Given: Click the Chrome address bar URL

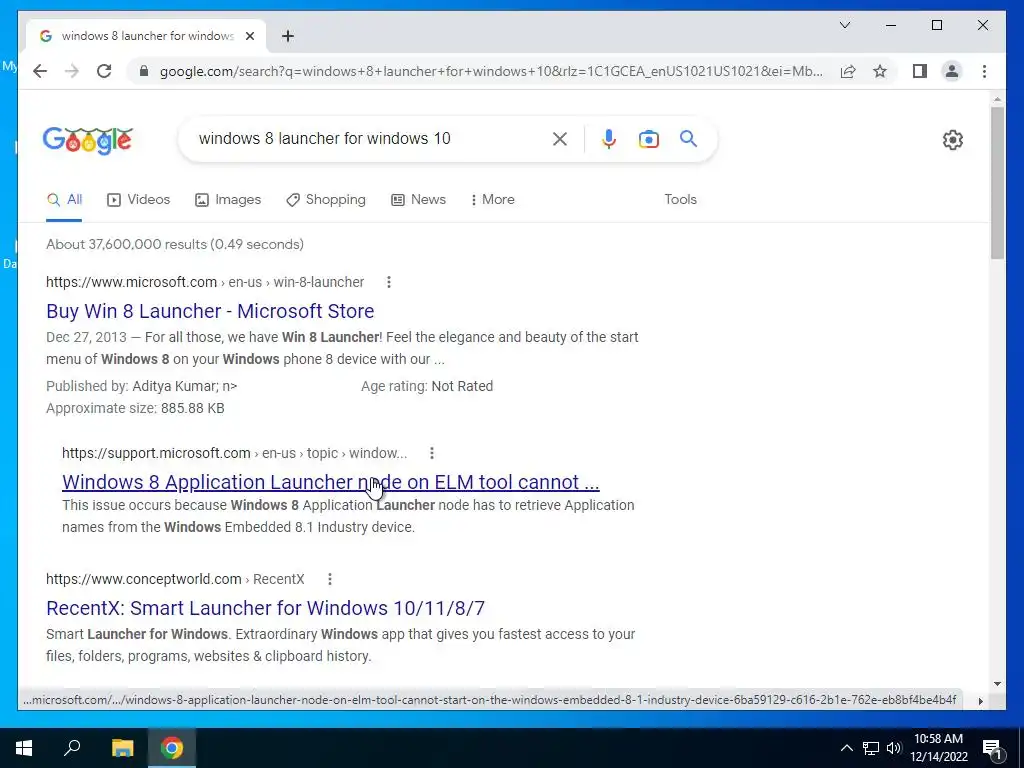Looking at the screenshot, I should 491,71.
